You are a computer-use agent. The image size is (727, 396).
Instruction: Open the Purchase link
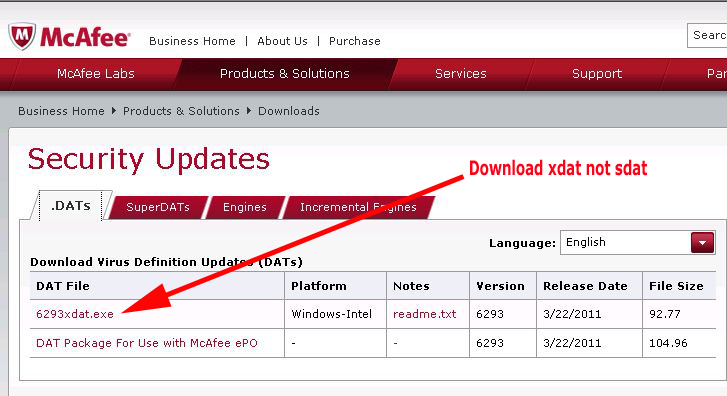[355, 41]
